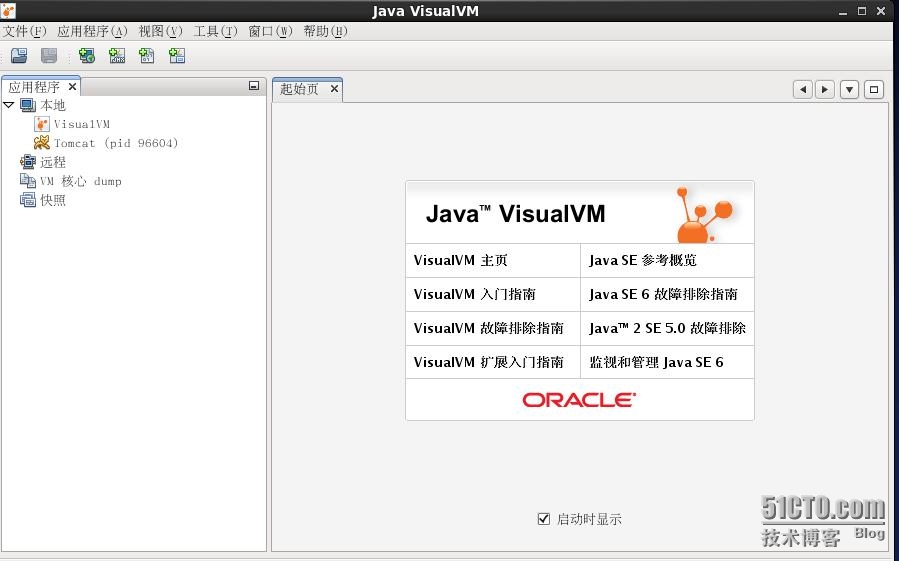Select the 远程 tree label
The image size is (899, 561).
click(x=53, y=162)
